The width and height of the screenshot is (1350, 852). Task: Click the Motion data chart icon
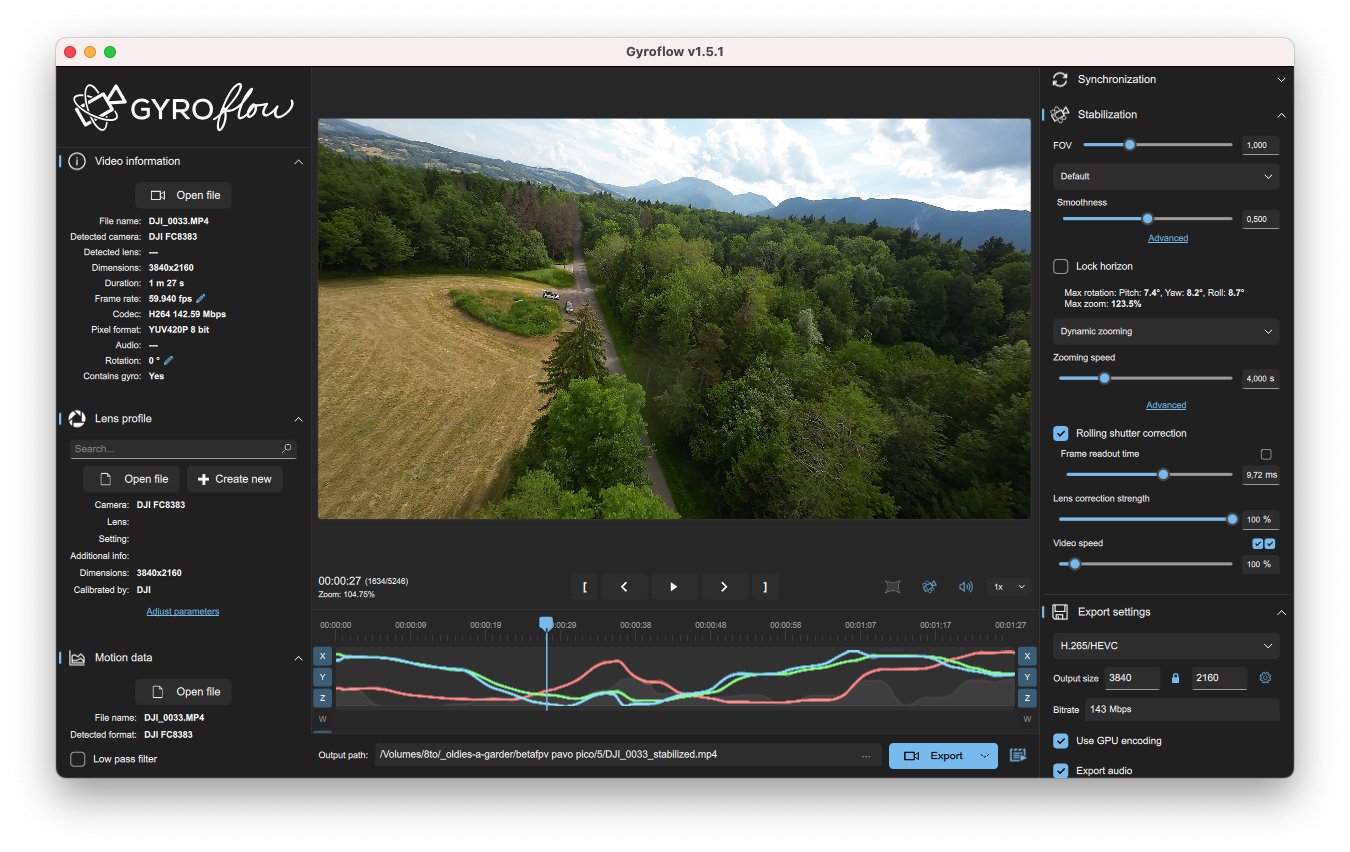pyautogui.click(x=77, y=658)
